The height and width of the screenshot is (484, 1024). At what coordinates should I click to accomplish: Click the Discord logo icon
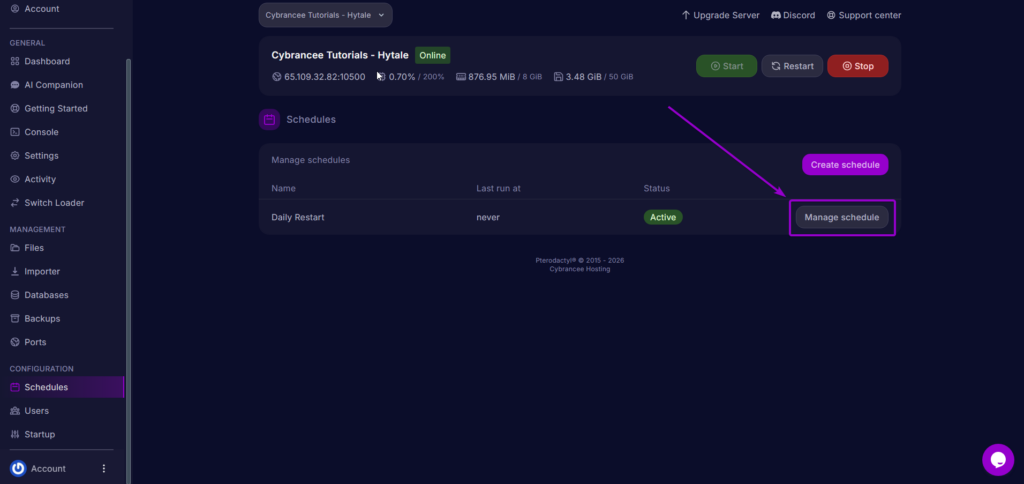click(776, 15)
